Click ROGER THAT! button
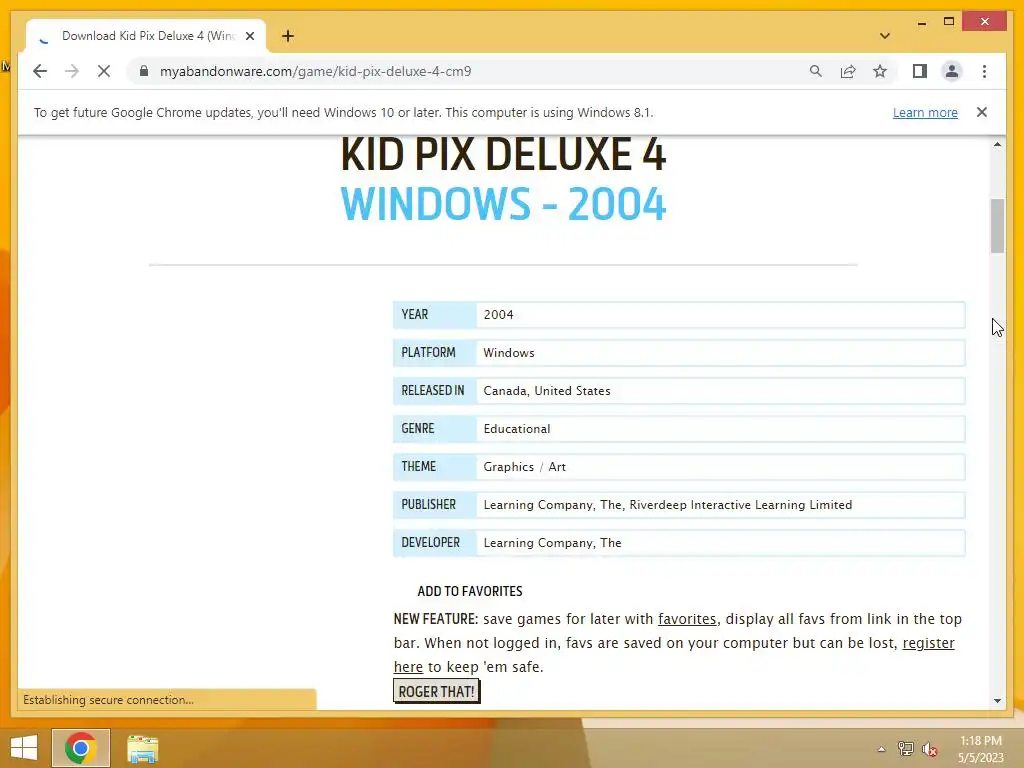 436,692
